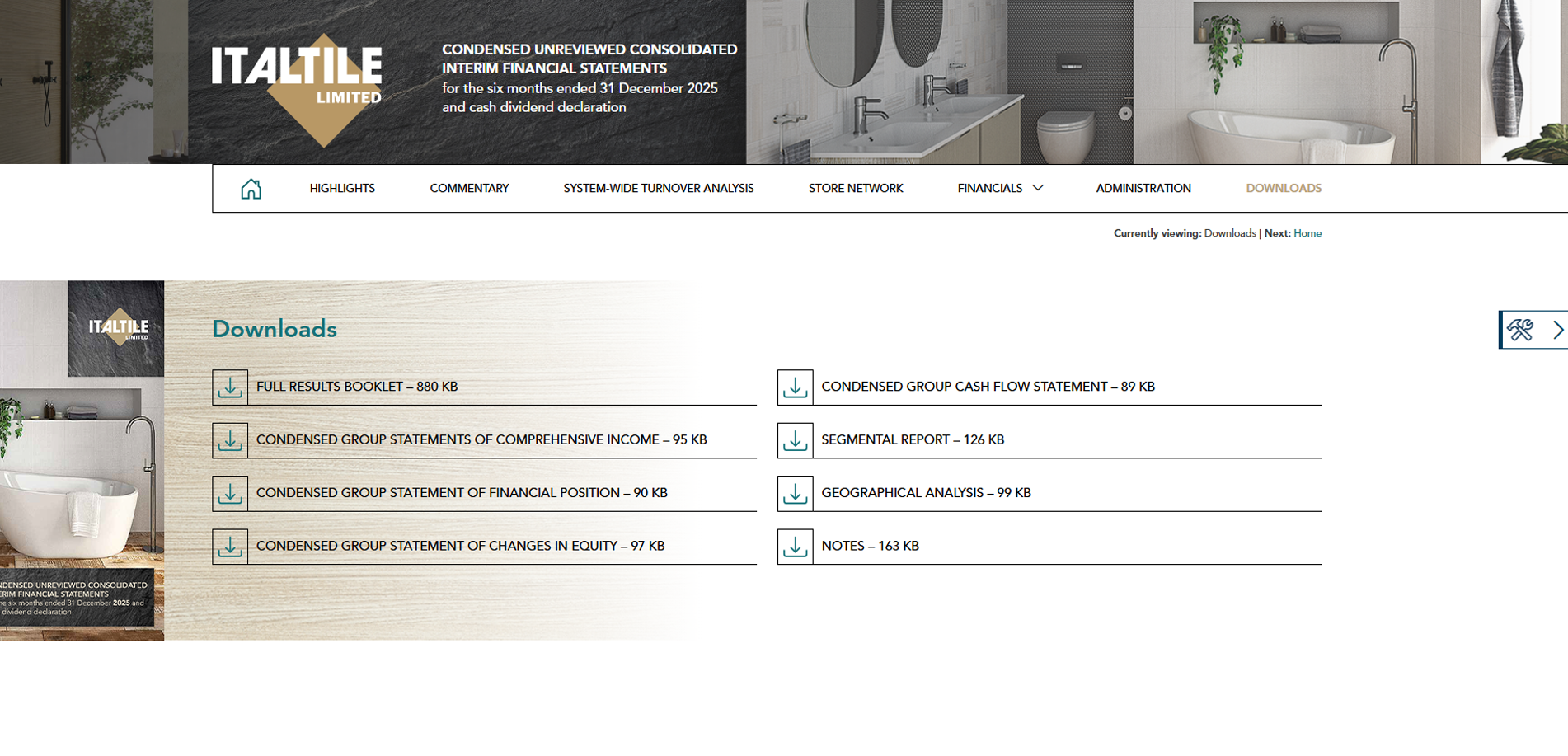Click download icon for Changes in Equity statement
1568x756 pixels.
(x=230, y=546)
